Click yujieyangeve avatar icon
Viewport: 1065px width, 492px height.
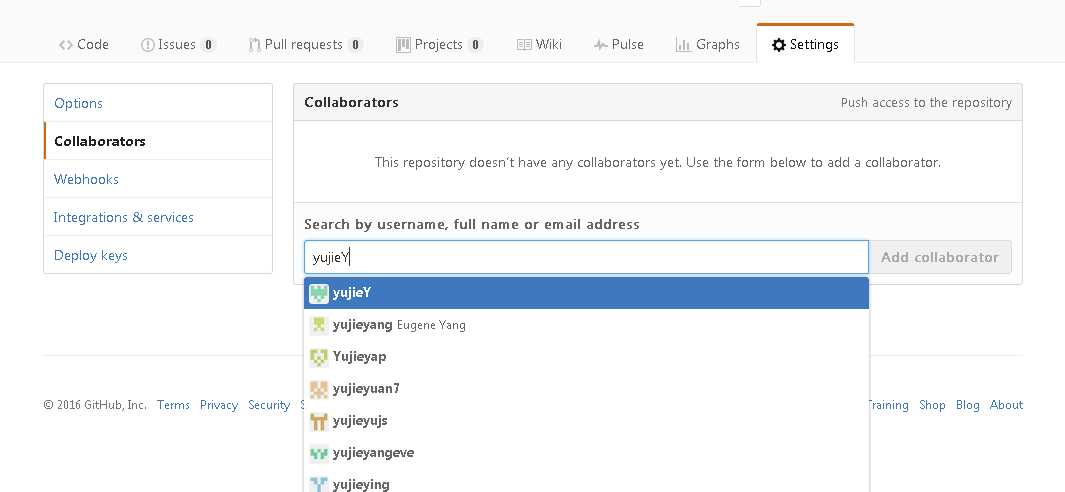(319, 453)
